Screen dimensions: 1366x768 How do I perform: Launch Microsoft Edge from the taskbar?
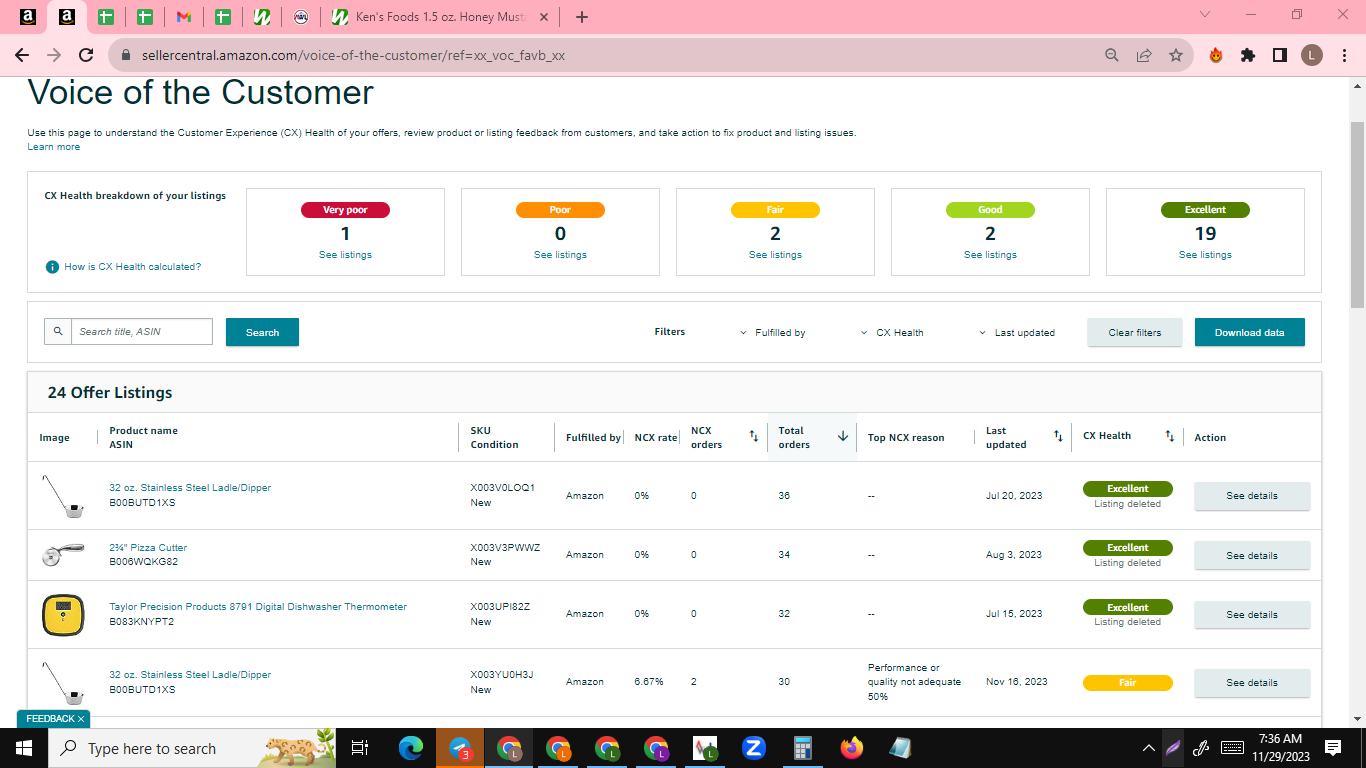[411, 748]
